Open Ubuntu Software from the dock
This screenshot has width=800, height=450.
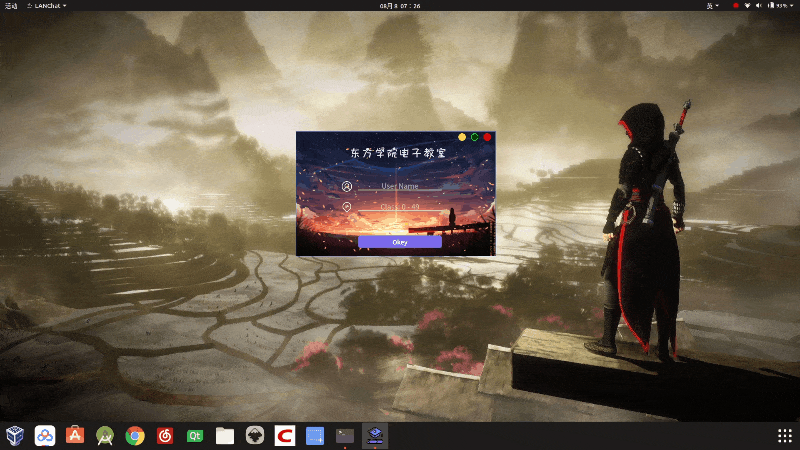pos(75,436)
